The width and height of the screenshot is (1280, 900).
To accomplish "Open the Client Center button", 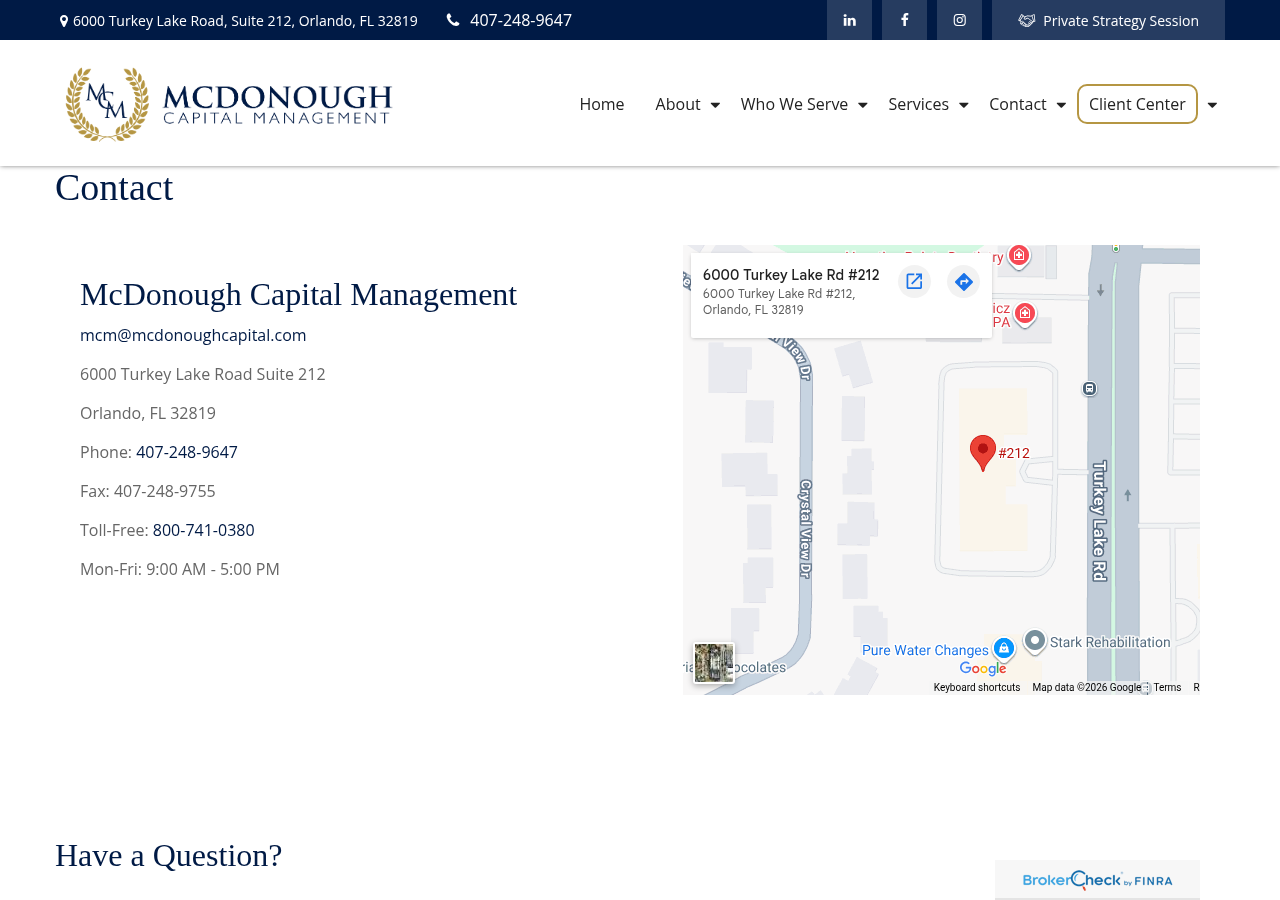I will pyautogui.click(x=1137, y=104).
